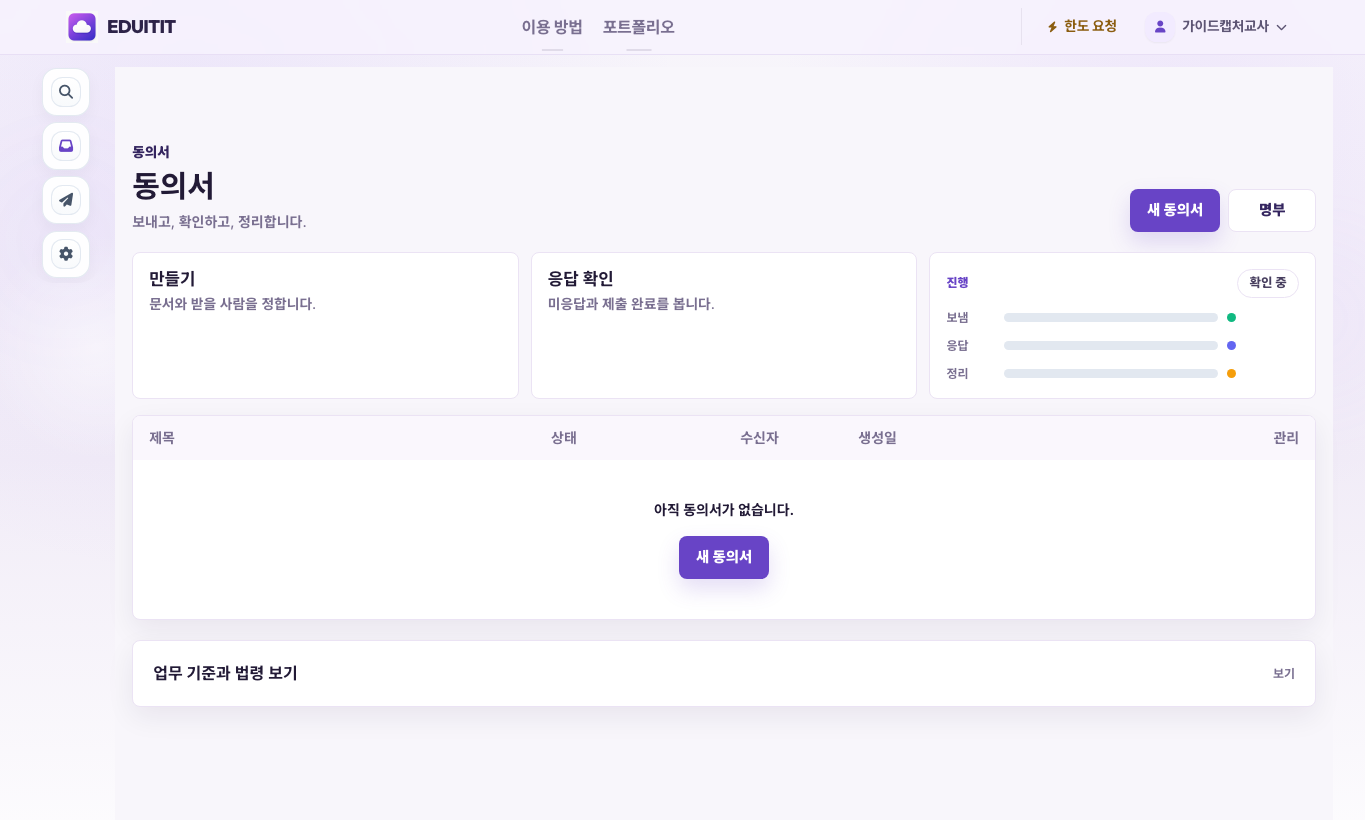Click the 수신자 column header
The width and height of the screenshot is (1365, 820).
[759, 438]
